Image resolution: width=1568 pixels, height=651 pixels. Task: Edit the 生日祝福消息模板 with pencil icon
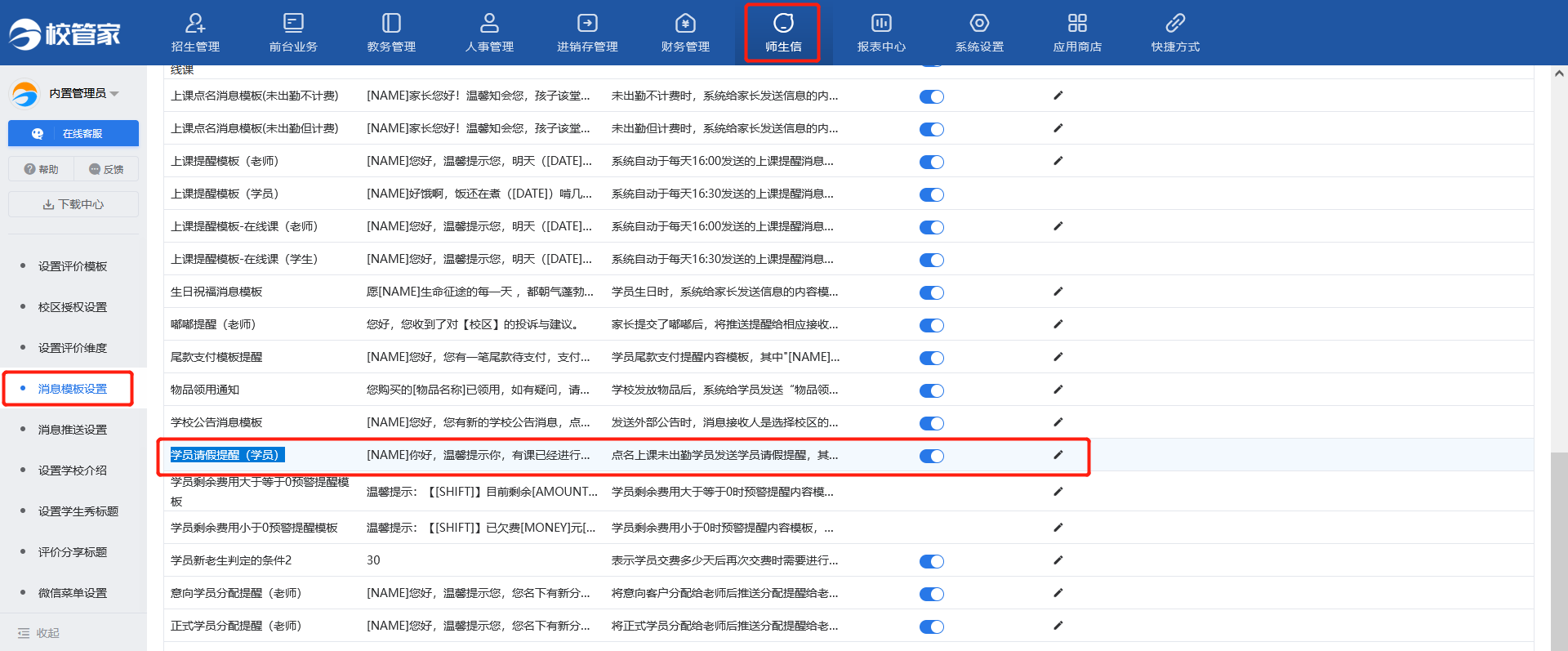(1058, 292)
